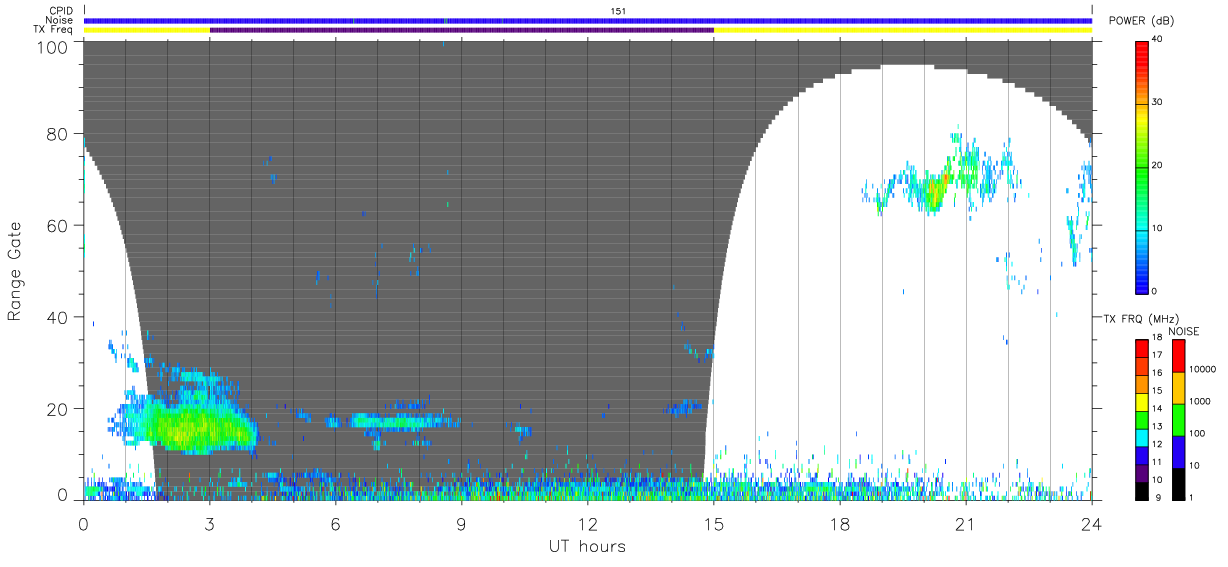
Task: Click the 1000 label on the NOISE legend
Action: [x=1200, y=401]
